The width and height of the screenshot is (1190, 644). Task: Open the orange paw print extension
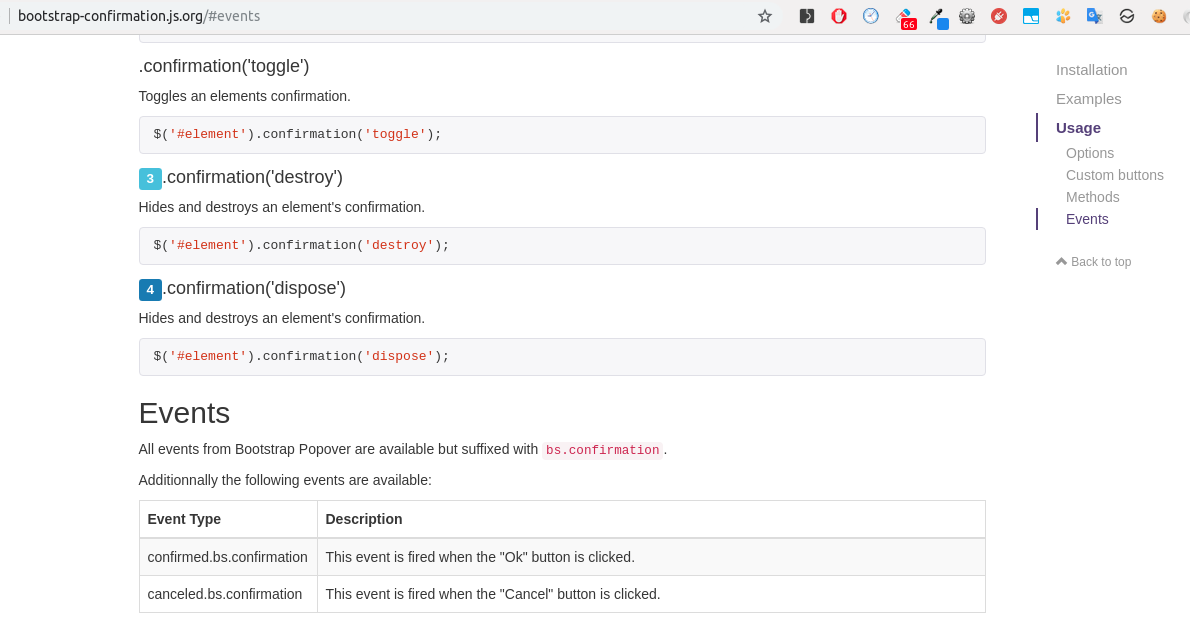[x=1062, y=15]
